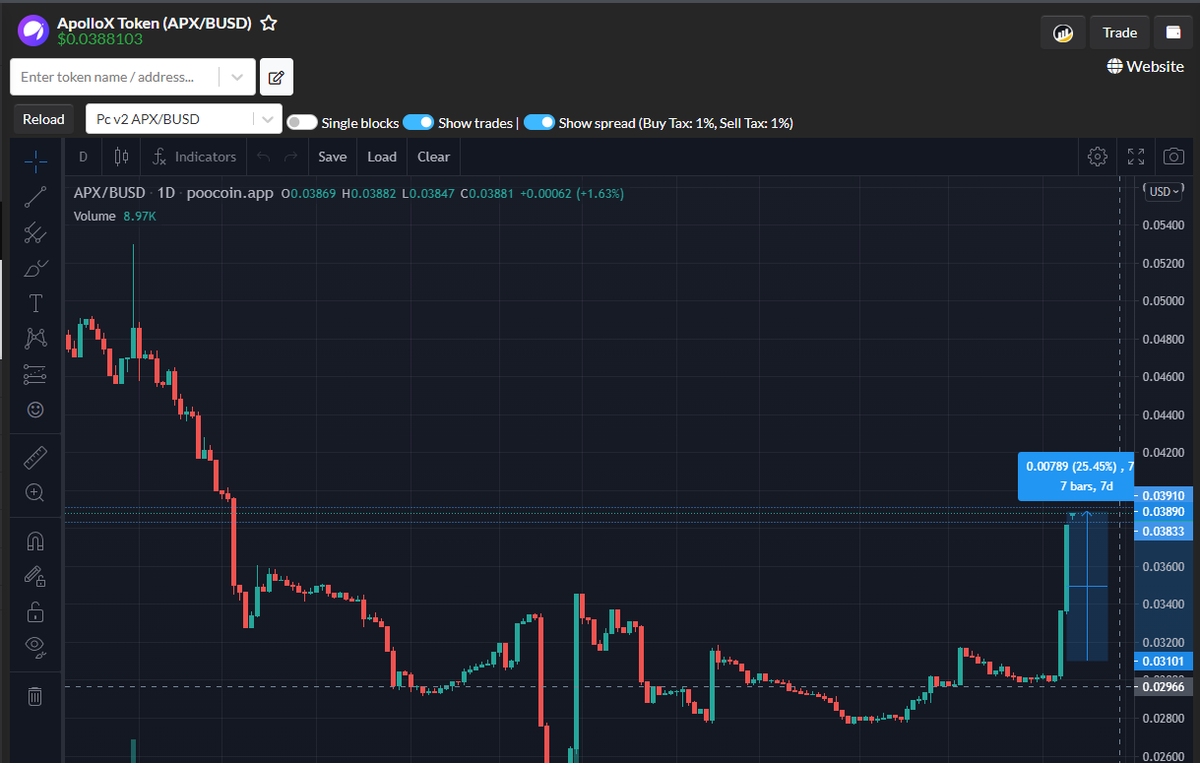
Task: Click the Reload button
Action: point(44,119)
